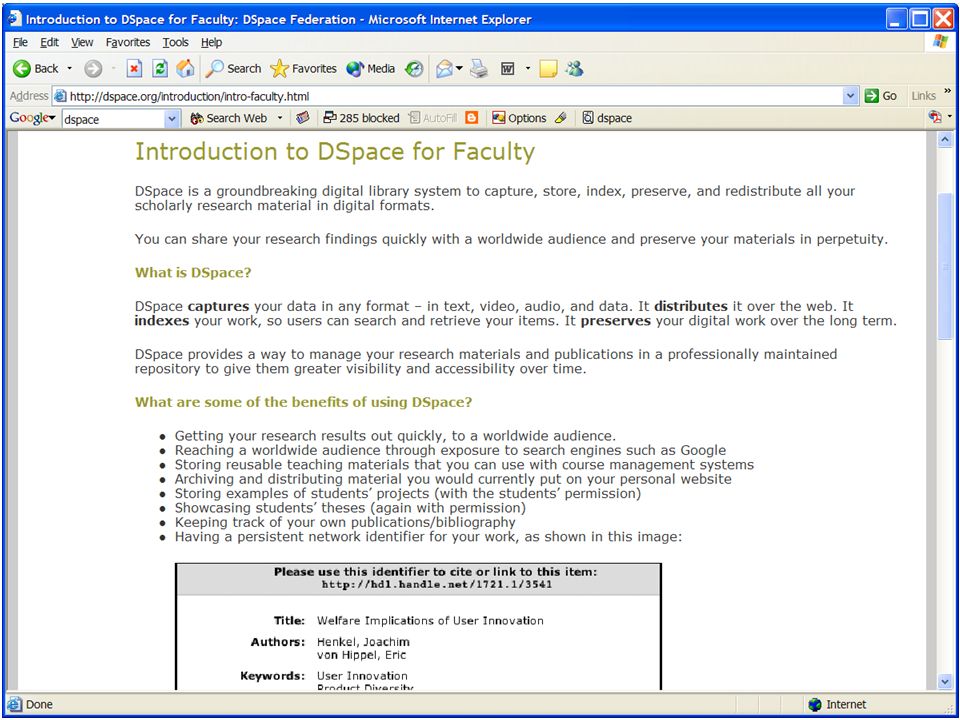Open the Media toolbar button
960x720 pixels.
[x=370, y=69]
